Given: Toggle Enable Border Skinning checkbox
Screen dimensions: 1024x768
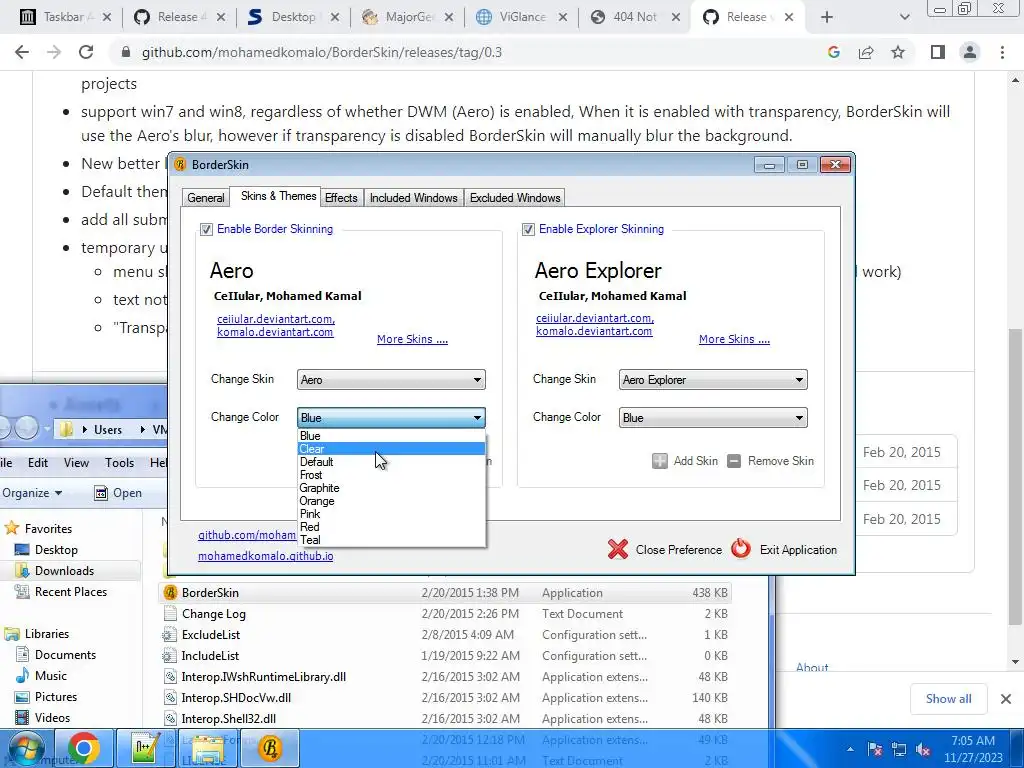Looking at the screenshot, I should 206,229.
